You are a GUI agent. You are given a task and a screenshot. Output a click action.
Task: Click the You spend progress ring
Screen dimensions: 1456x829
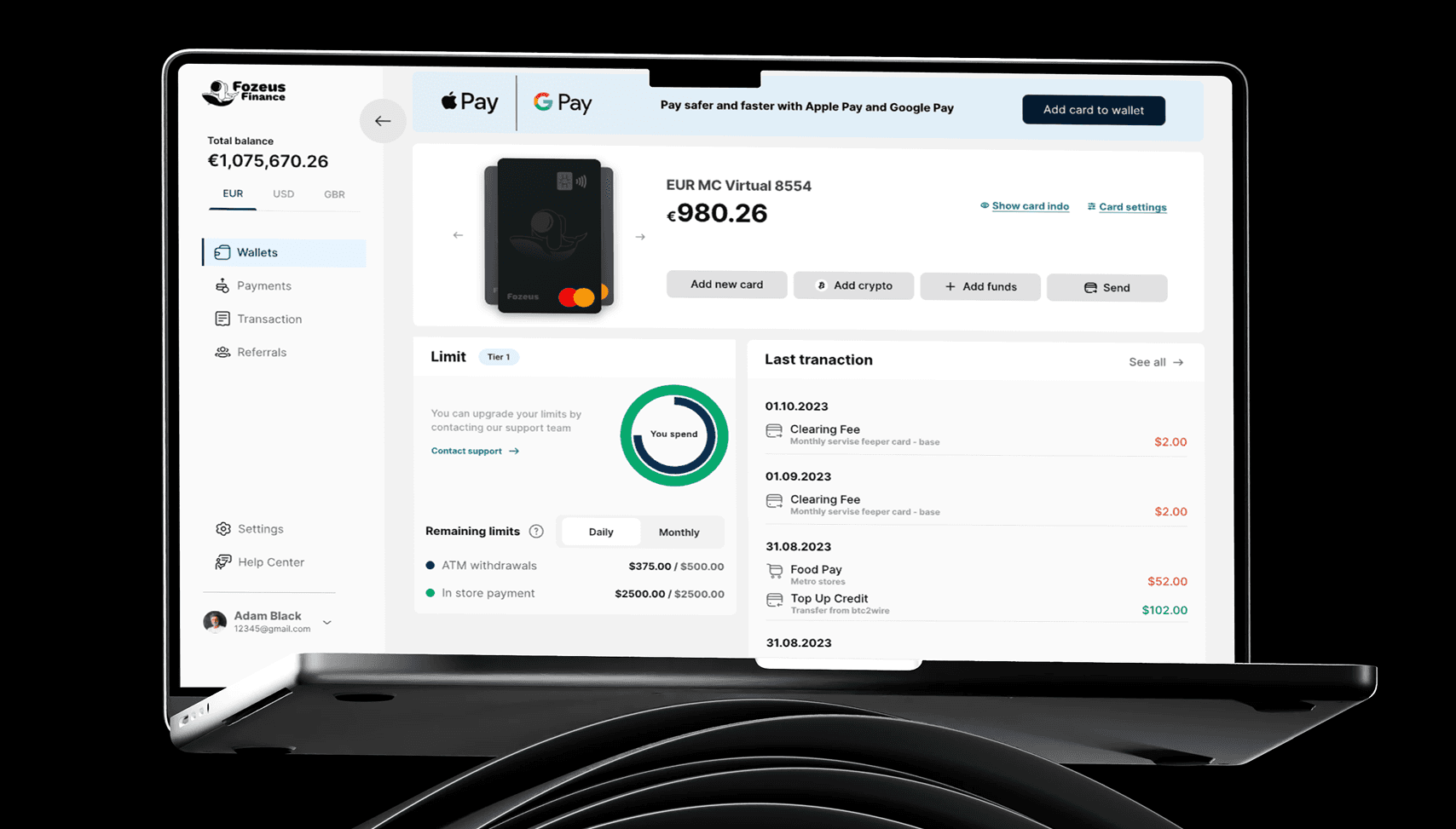(x=673, y=435)
